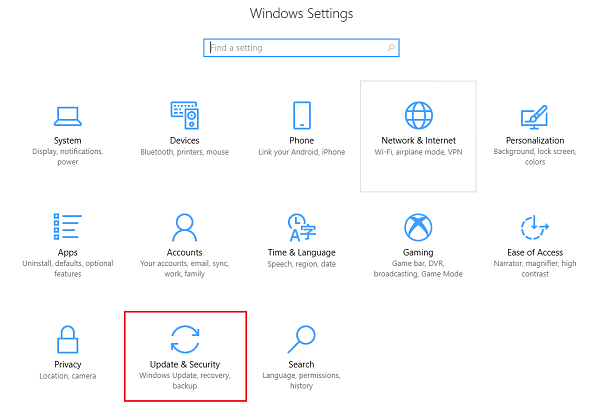Click the Update & Security refresh arrows icon

[184, 338]
